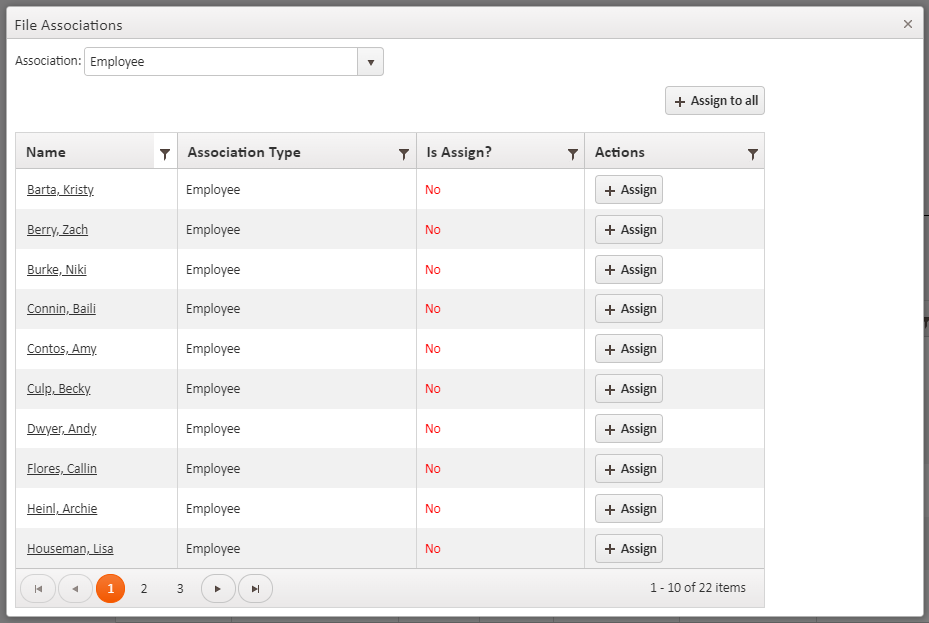Jump to the last page arrow
This screenshot has width=929, height=623.
pyautogui.click(x=255, y=589)
